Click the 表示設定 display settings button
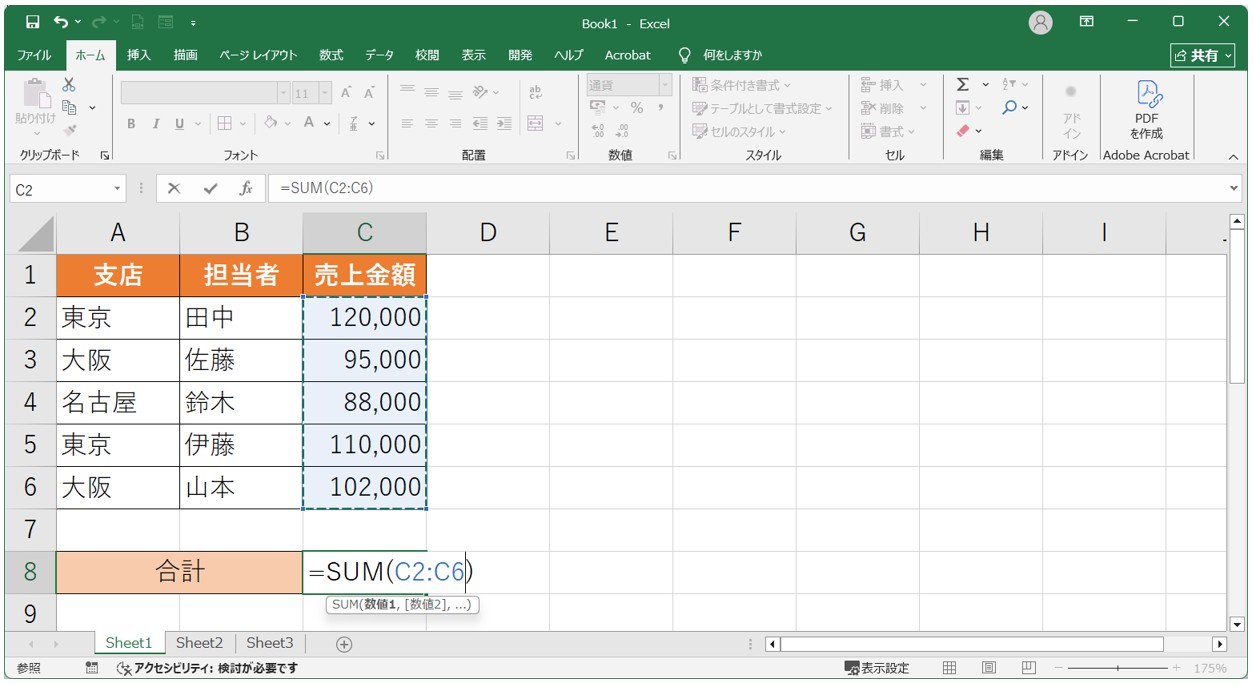The width and height of the screenshot is (1255, 685). click(877, 668)
